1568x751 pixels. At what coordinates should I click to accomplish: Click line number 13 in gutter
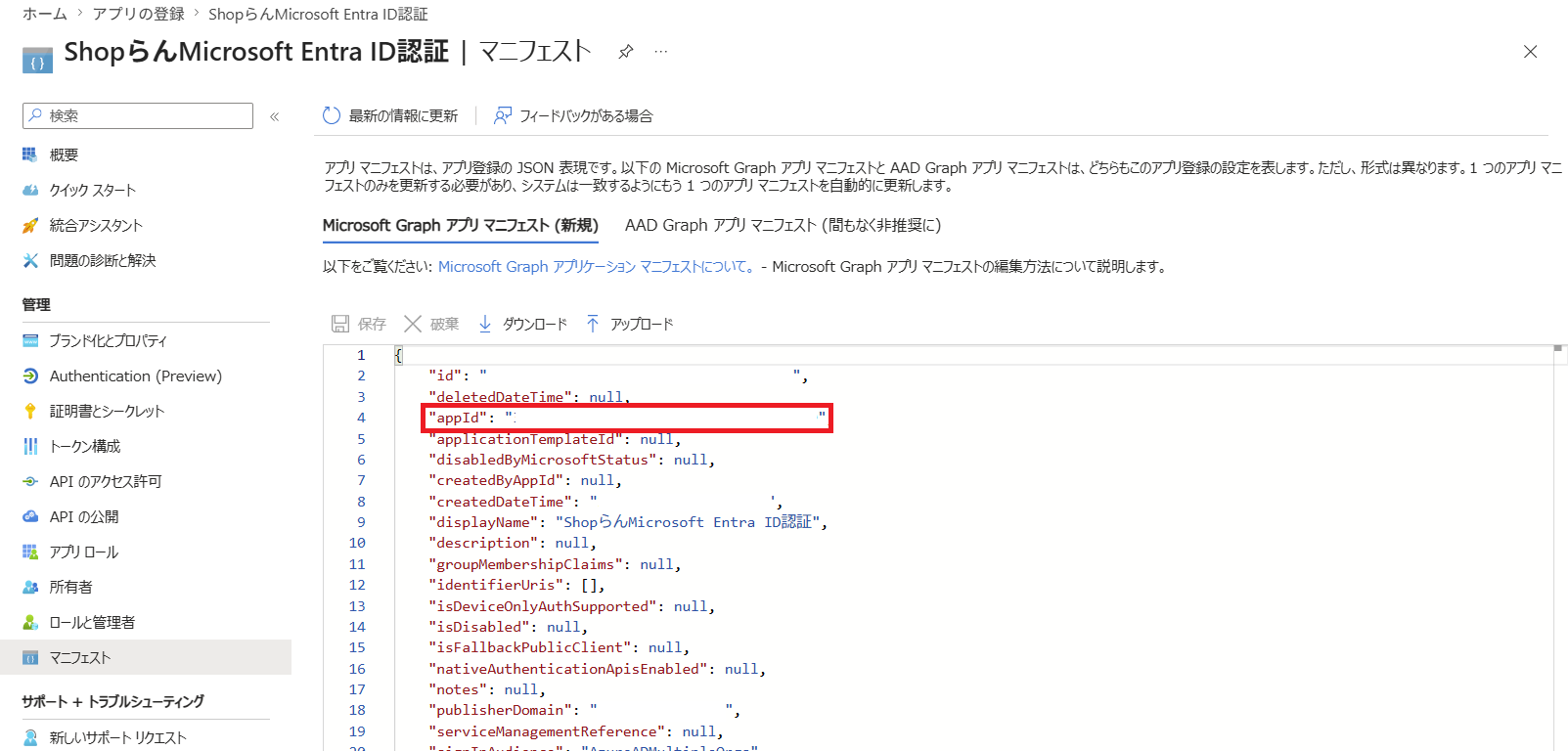coord(357,606)
